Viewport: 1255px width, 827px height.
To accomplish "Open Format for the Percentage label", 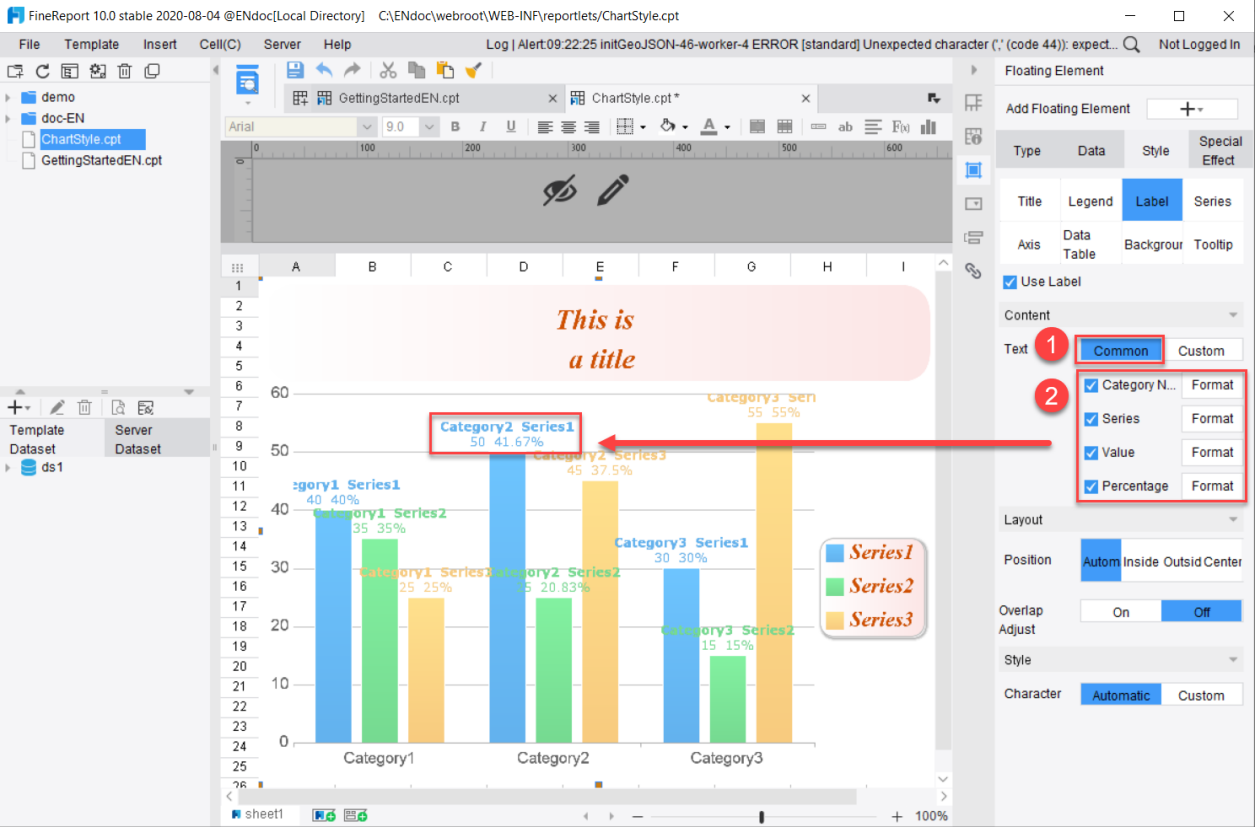I will [1212, 486].
